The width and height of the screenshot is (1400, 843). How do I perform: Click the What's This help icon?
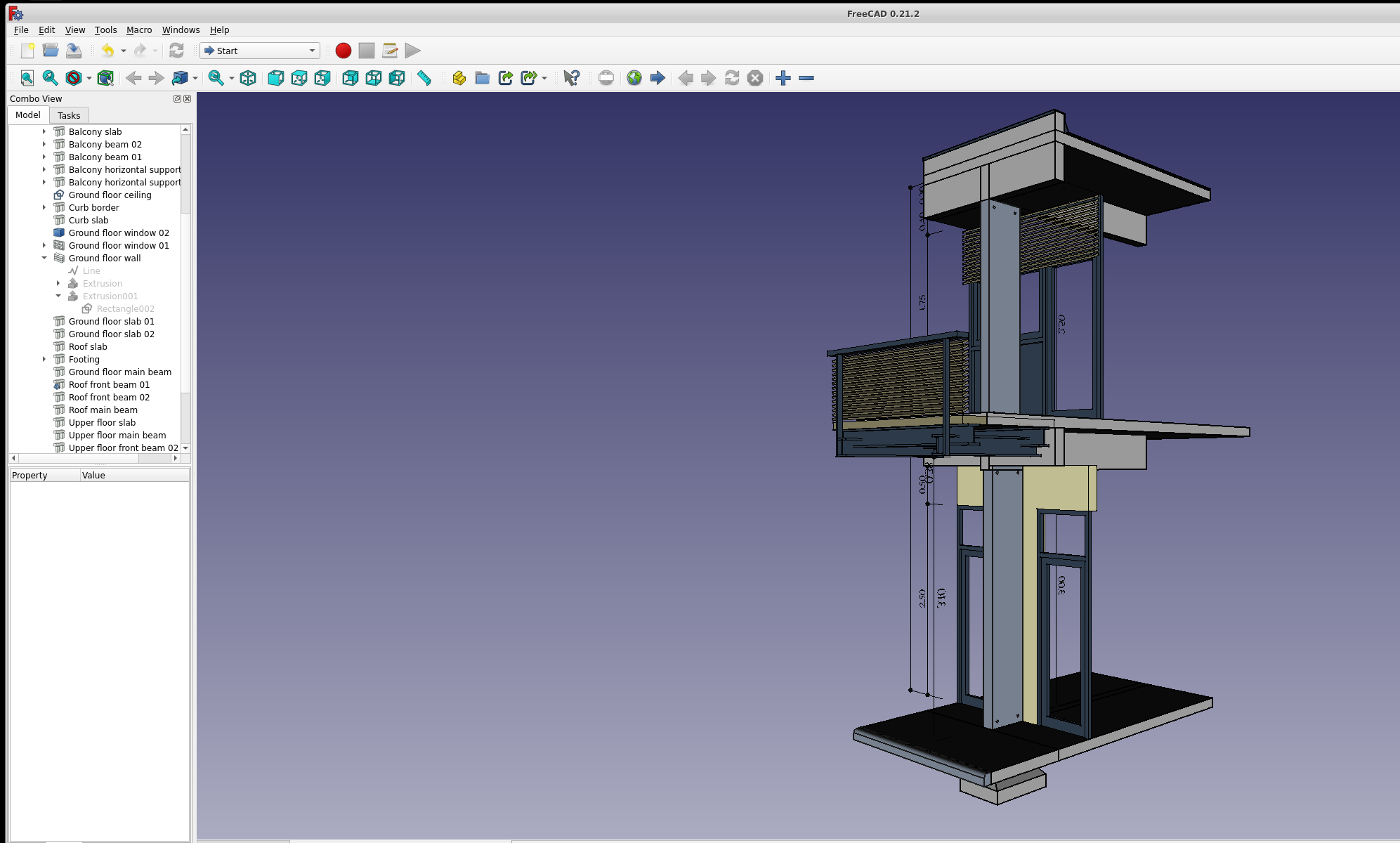[x=571, y=78]
